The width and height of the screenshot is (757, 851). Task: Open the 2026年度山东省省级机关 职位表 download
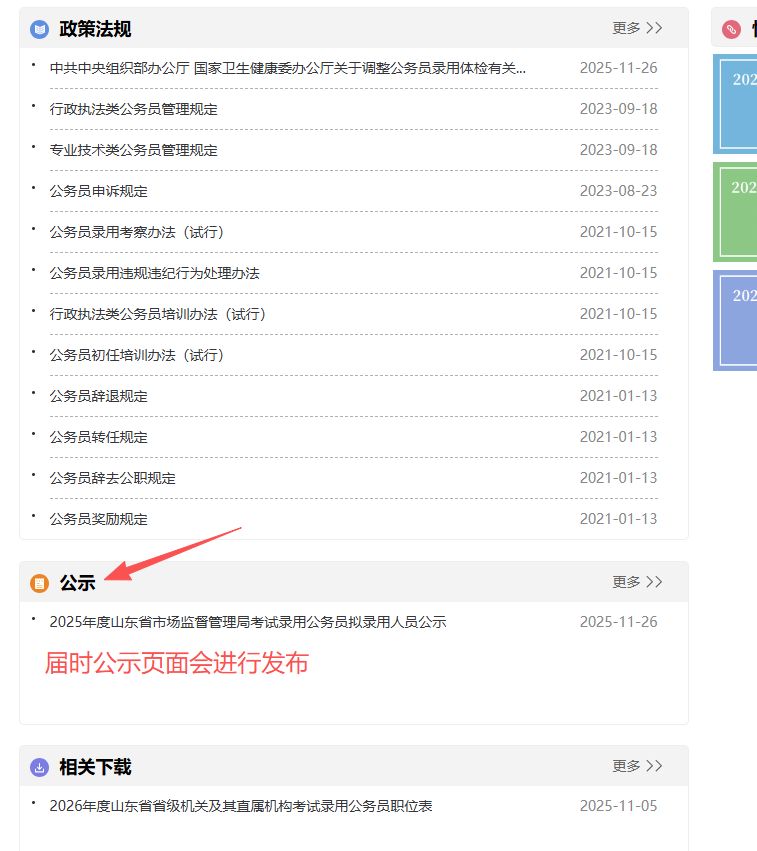click(240, 806)
